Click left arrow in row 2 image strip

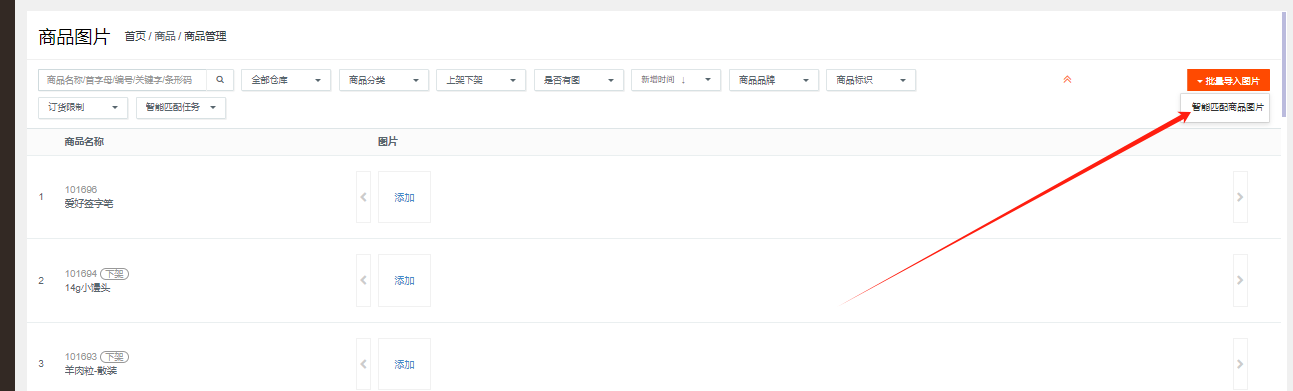364,280
